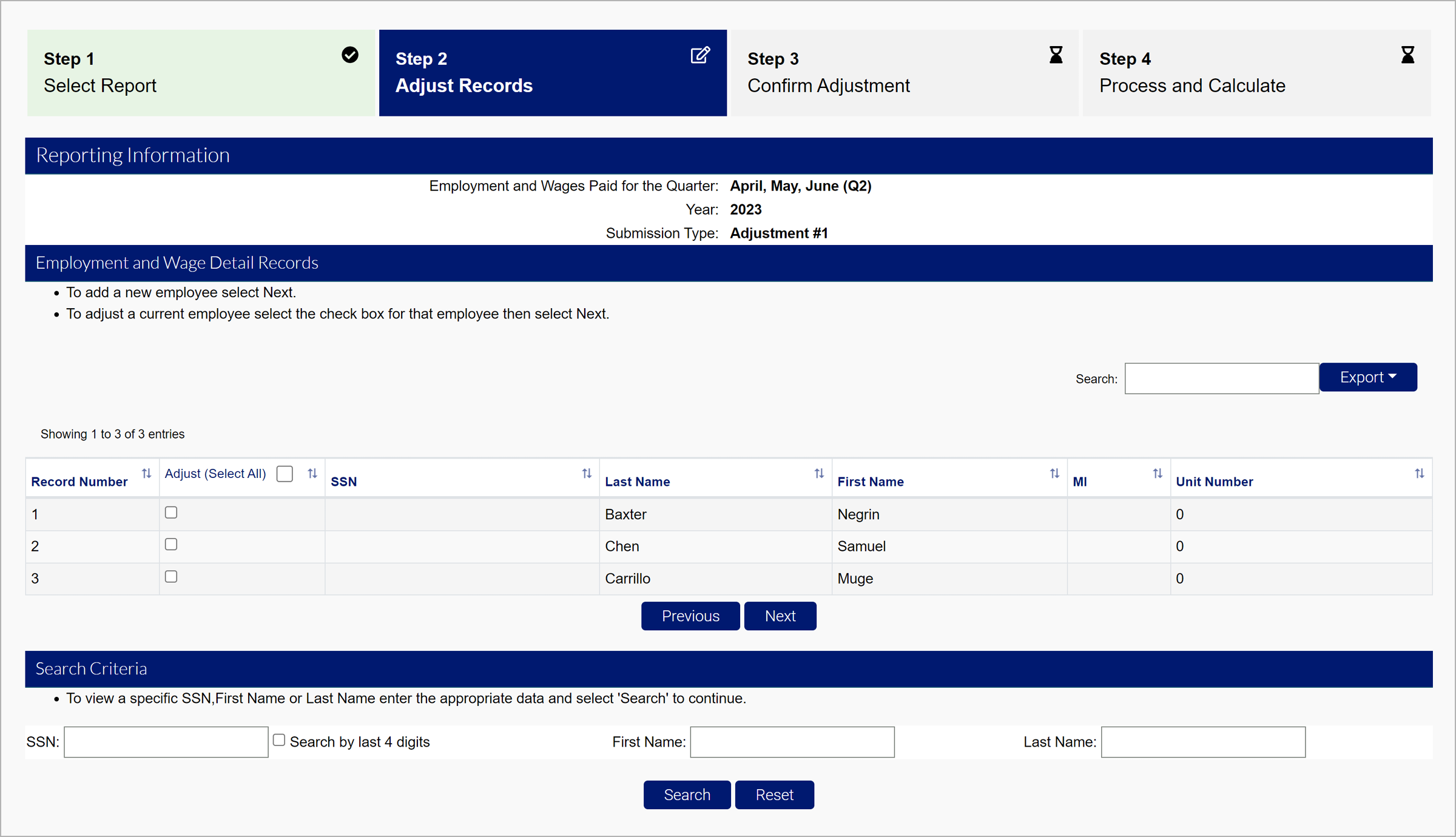Enable Search by last 4 digits
This screenshot has height=837, width=1456.
click(279, 740)
